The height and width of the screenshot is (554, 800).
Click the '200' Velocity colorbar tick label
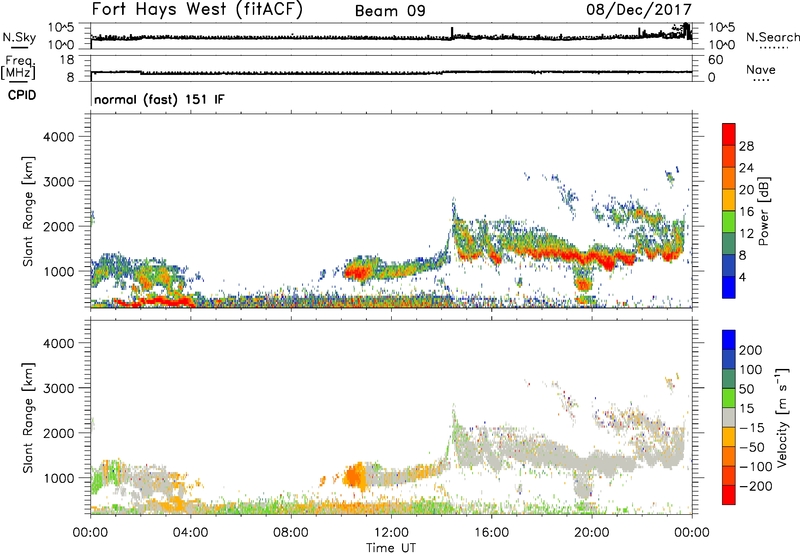(x=751, y=350)
